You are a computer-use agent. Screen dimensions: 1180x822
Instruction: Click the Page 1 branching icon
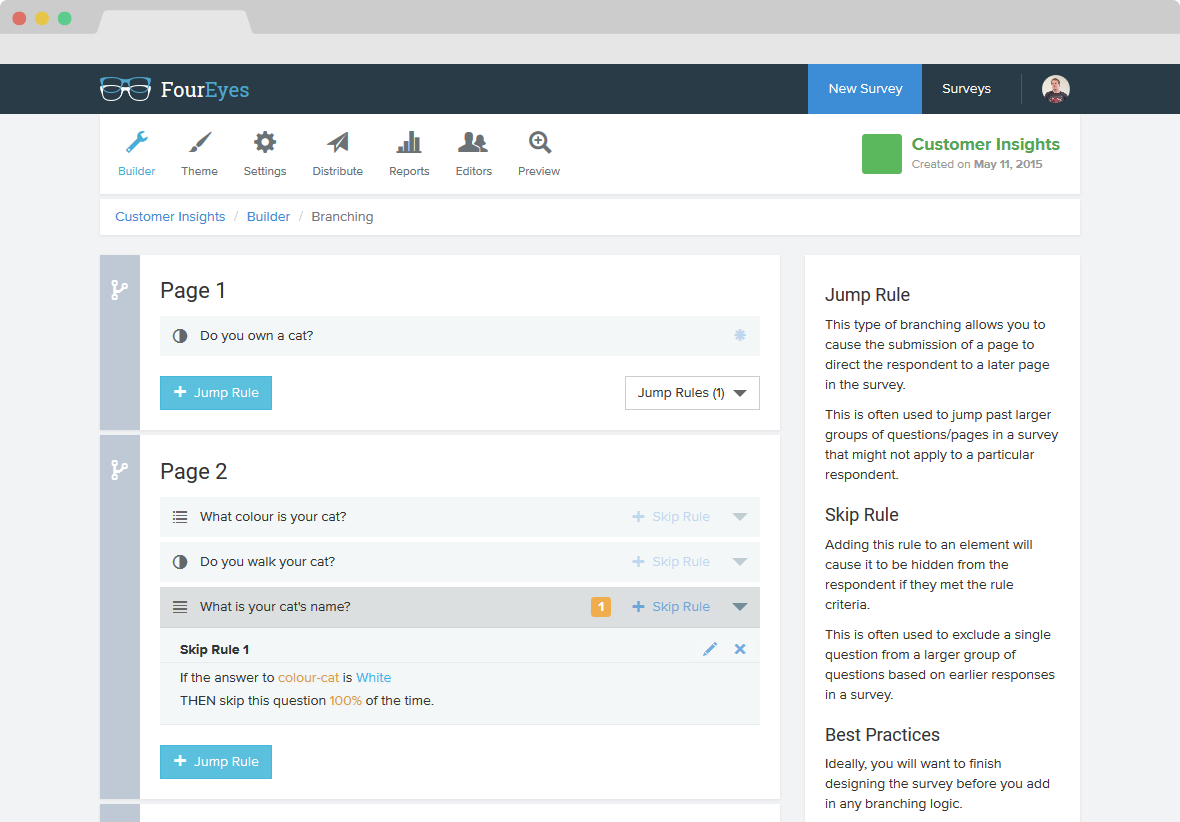120,290
